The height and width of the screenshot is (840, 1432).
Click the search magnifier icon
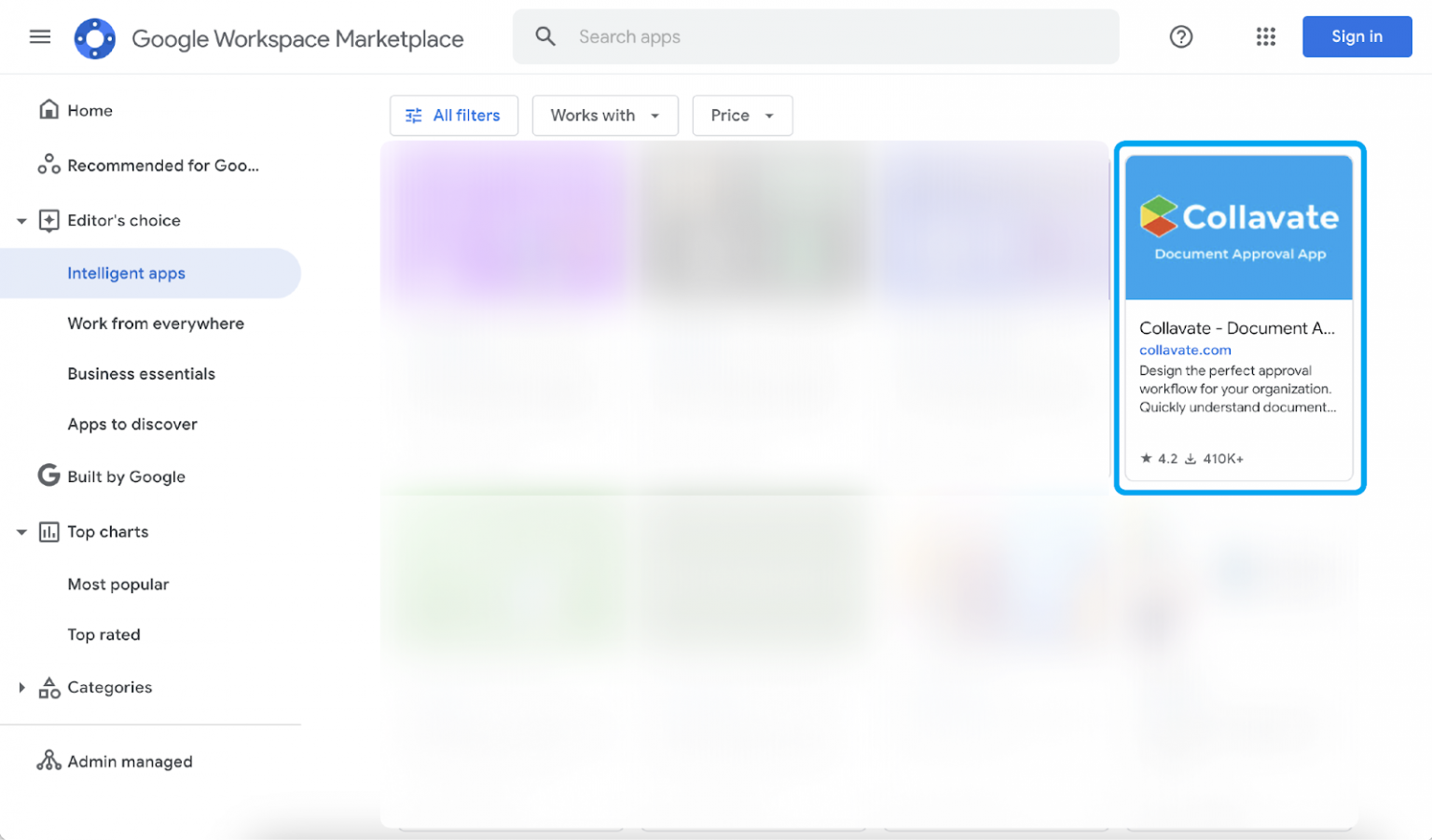click(x=545, y=36)
